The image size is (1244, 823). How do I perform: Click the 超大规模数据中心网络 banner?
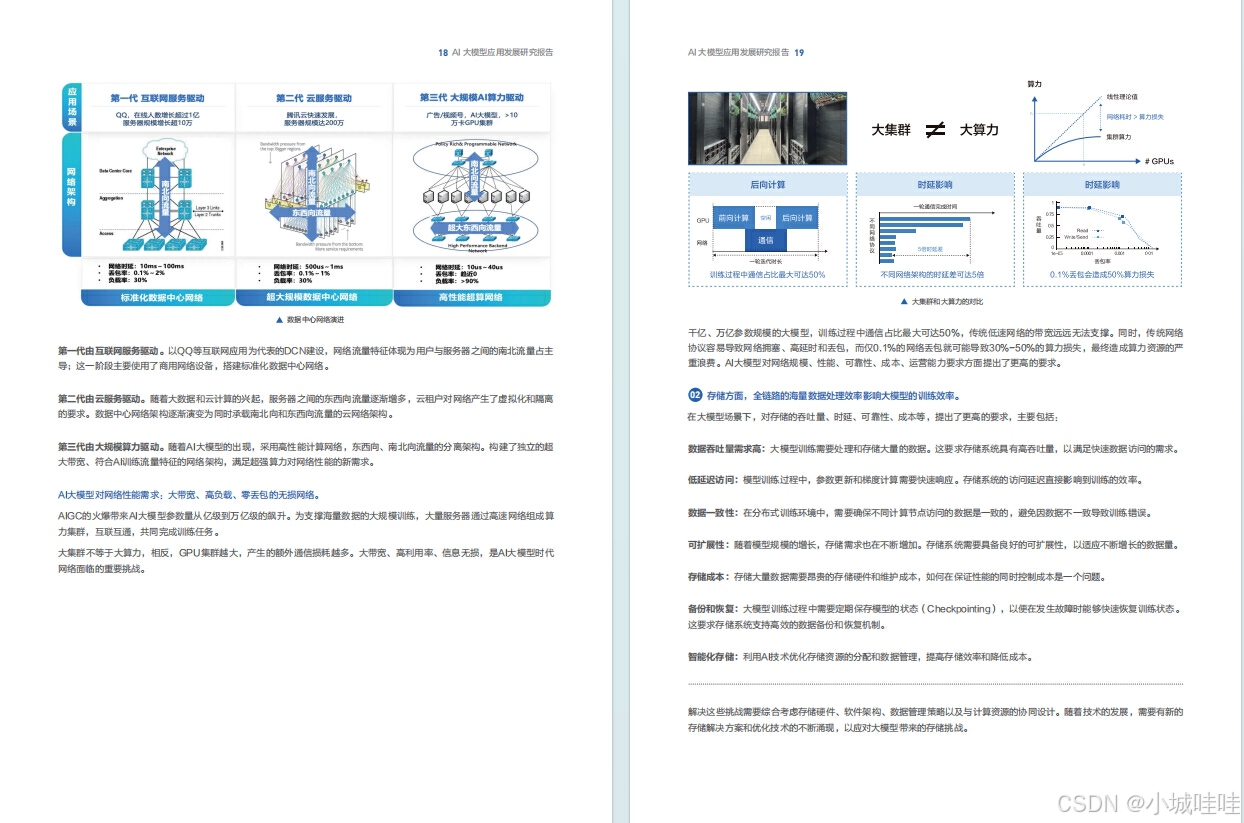pos(313,298)
